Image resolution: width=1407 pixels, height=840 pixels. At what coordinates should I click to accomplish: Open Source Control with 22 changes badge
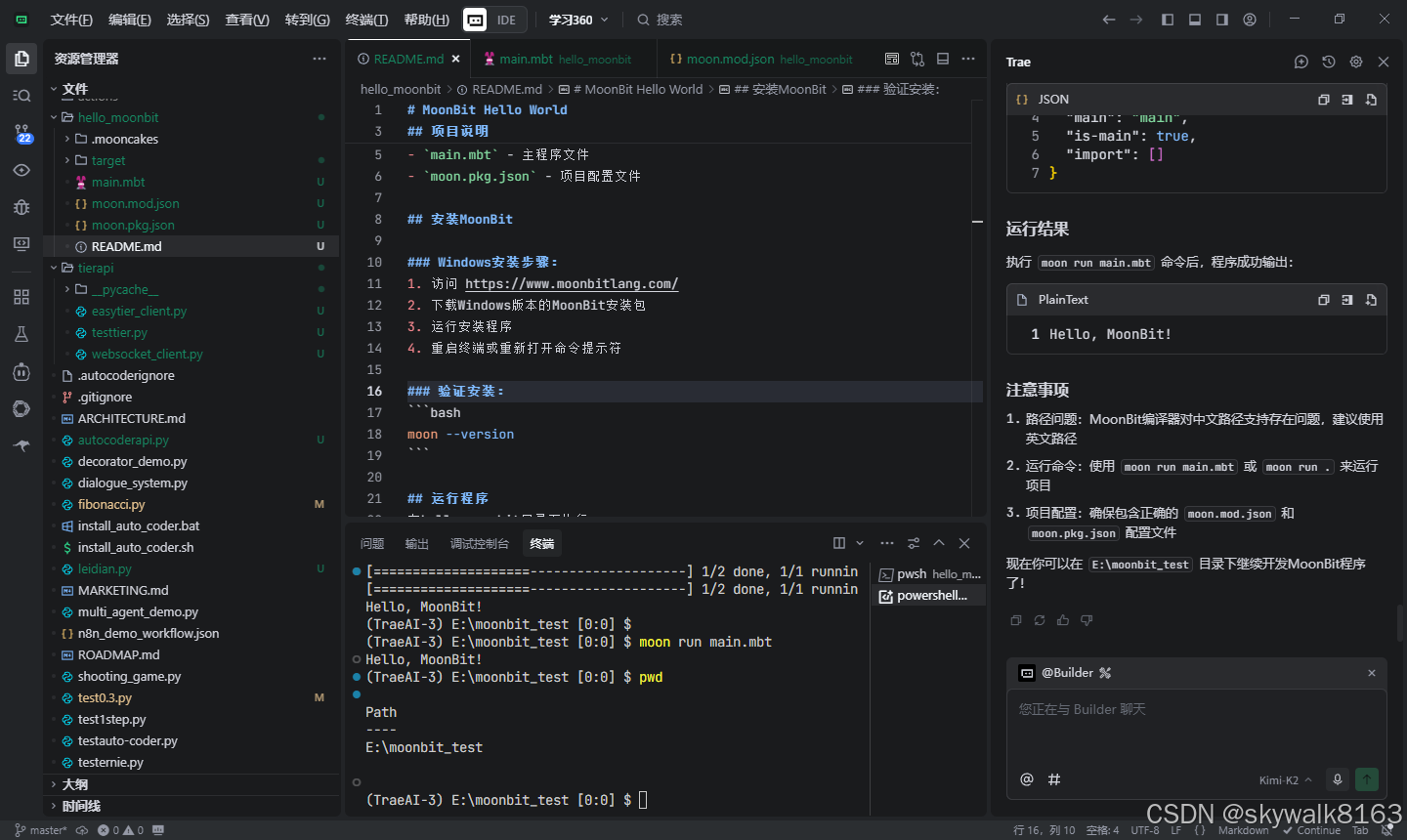(21, 133)
